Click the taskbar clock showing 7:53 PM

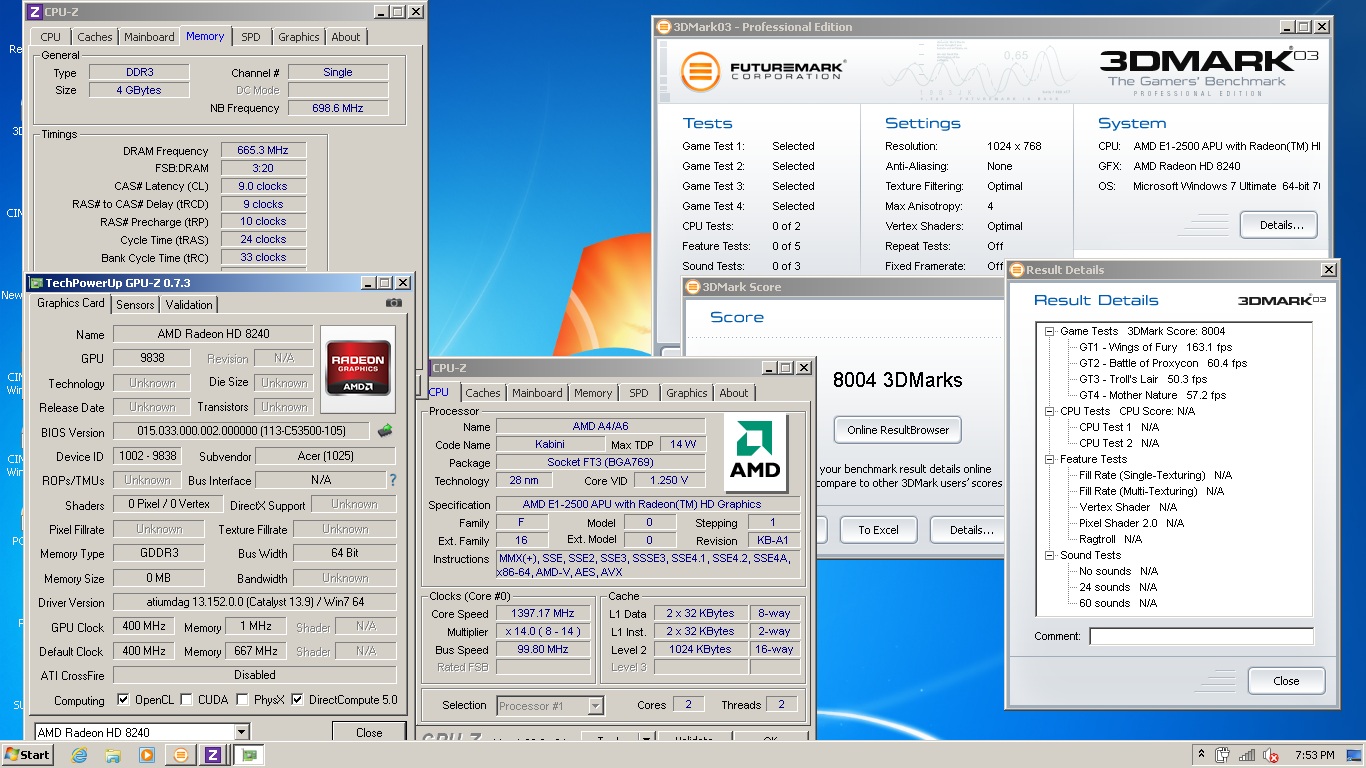[x=1313, y=755]
